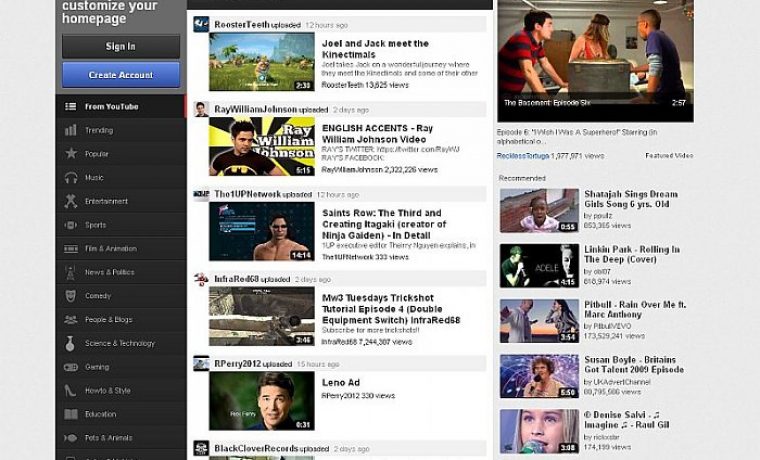Click RoosterTeeth channel avatar
The width and height of the screenshot is (760, 460).
(201, 24)
